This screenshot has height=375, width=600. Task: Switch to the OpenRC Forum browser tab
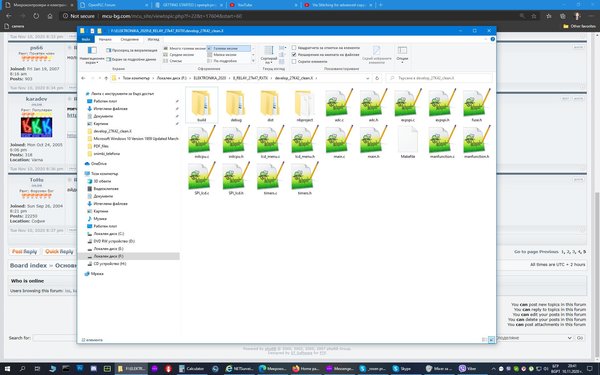coord(114,5)
